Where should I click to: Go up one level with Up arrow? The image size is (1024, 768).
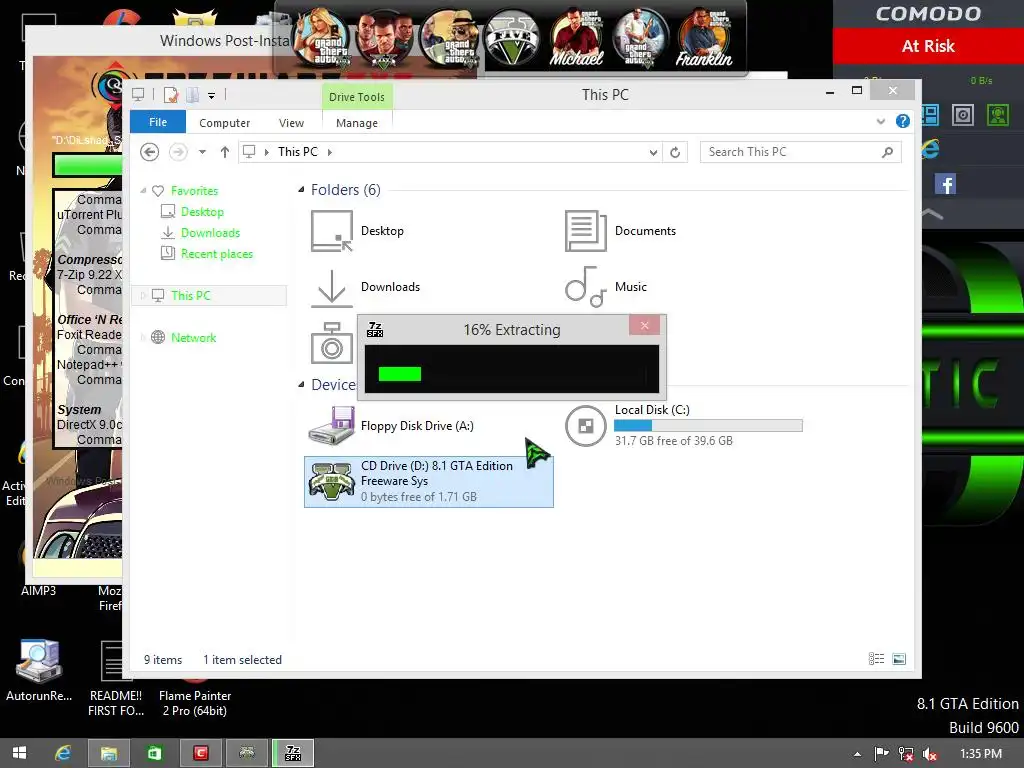pyautogui.click(x=225, y=152)
